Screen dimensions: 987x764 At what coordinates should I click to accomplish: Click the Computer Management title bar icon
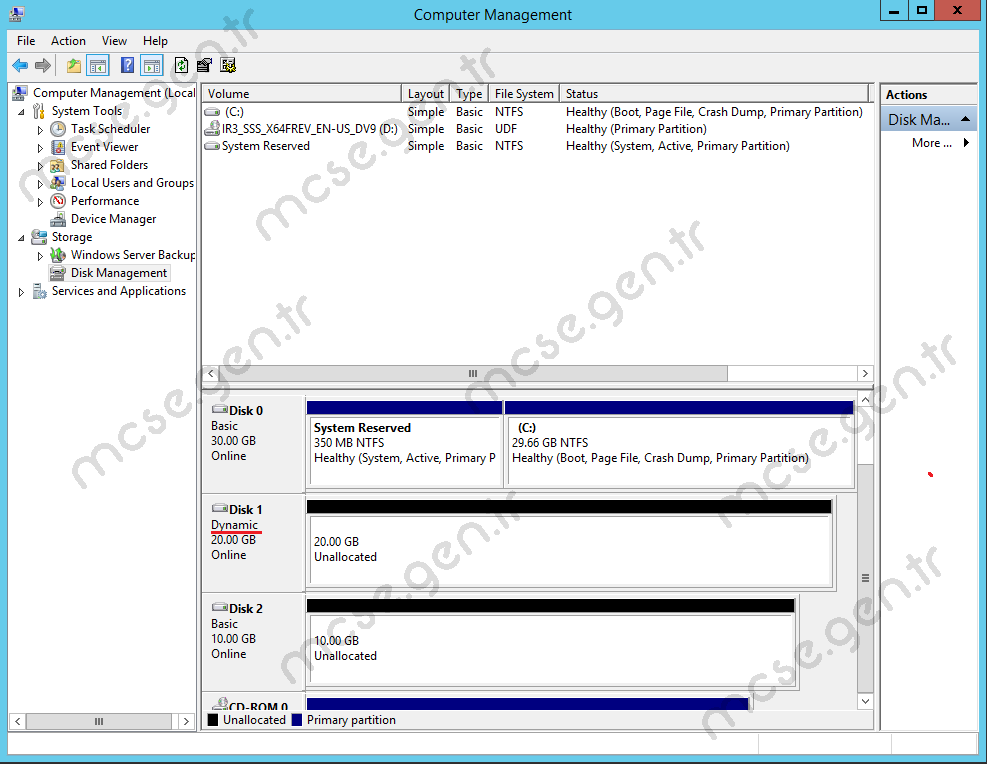click(18, 14)
